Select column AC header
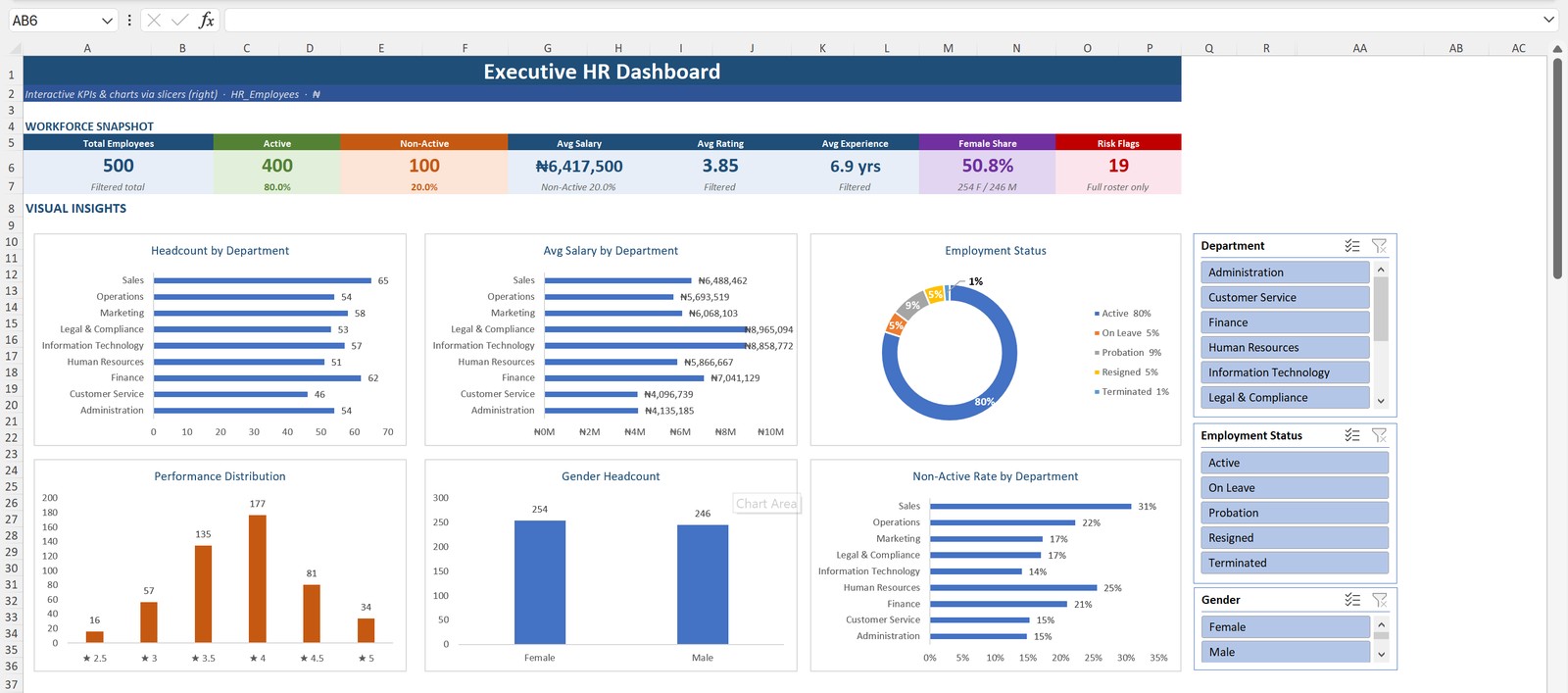The width and height of the screenshot is (1568, 693). [x=1518, y=48]
